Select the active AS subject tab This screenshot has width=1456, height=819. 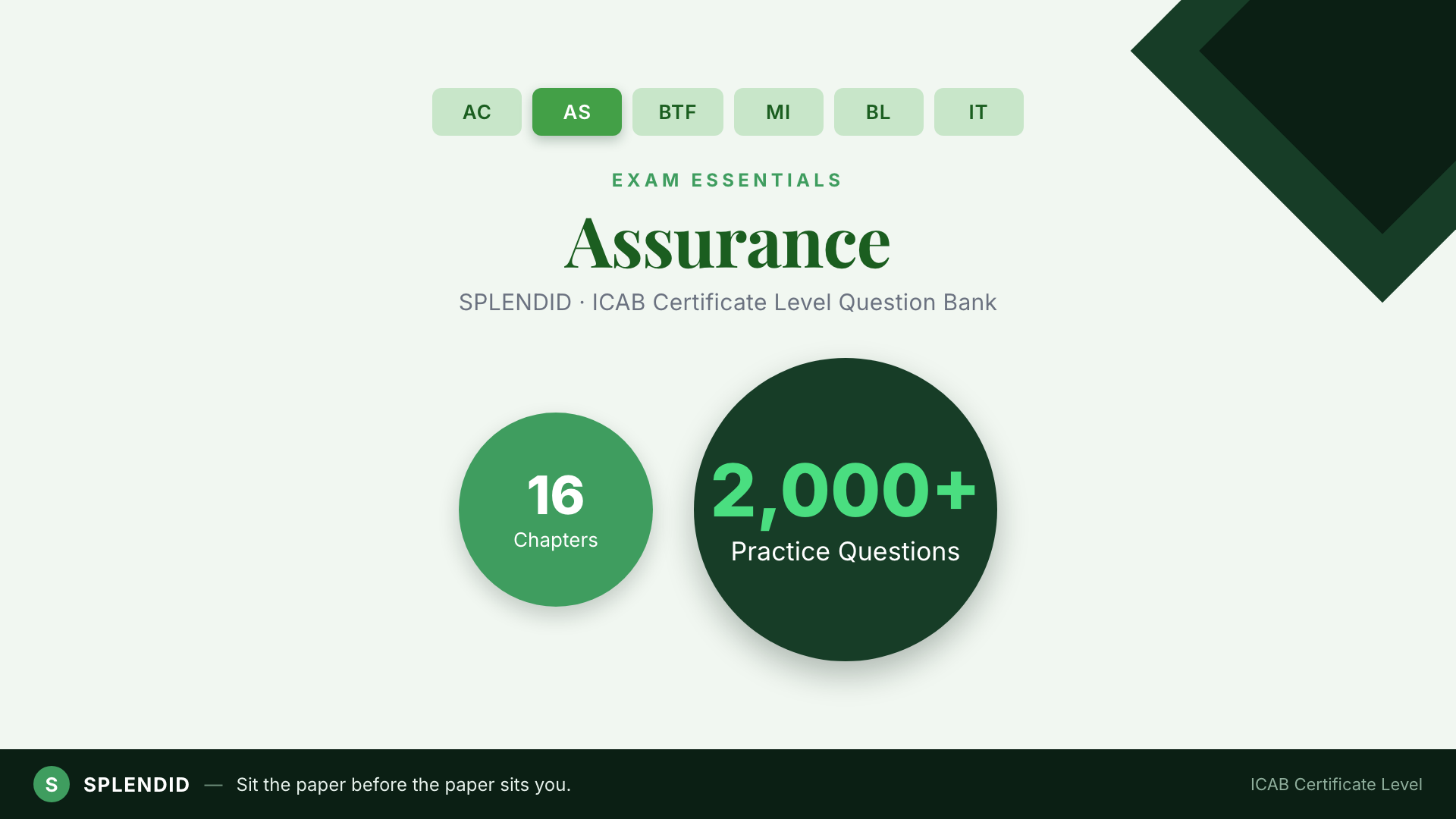[x=576, y=112]
